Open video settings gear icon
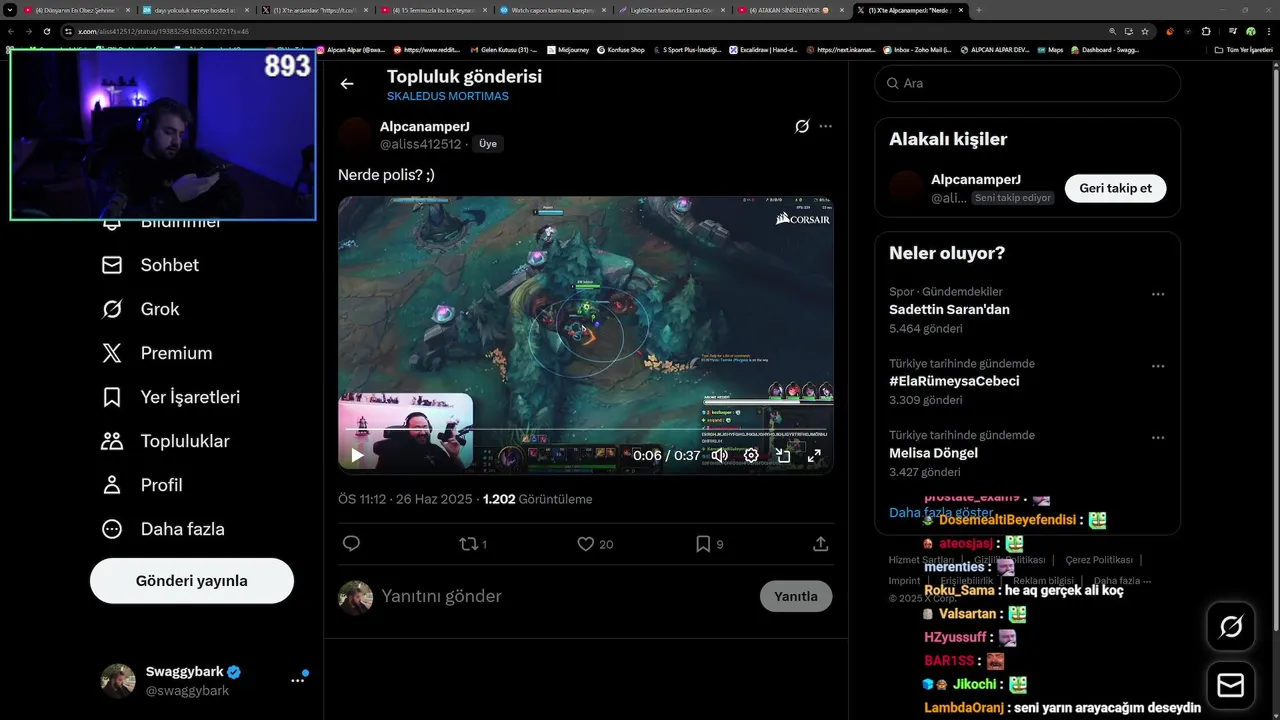 coord(751,455)
